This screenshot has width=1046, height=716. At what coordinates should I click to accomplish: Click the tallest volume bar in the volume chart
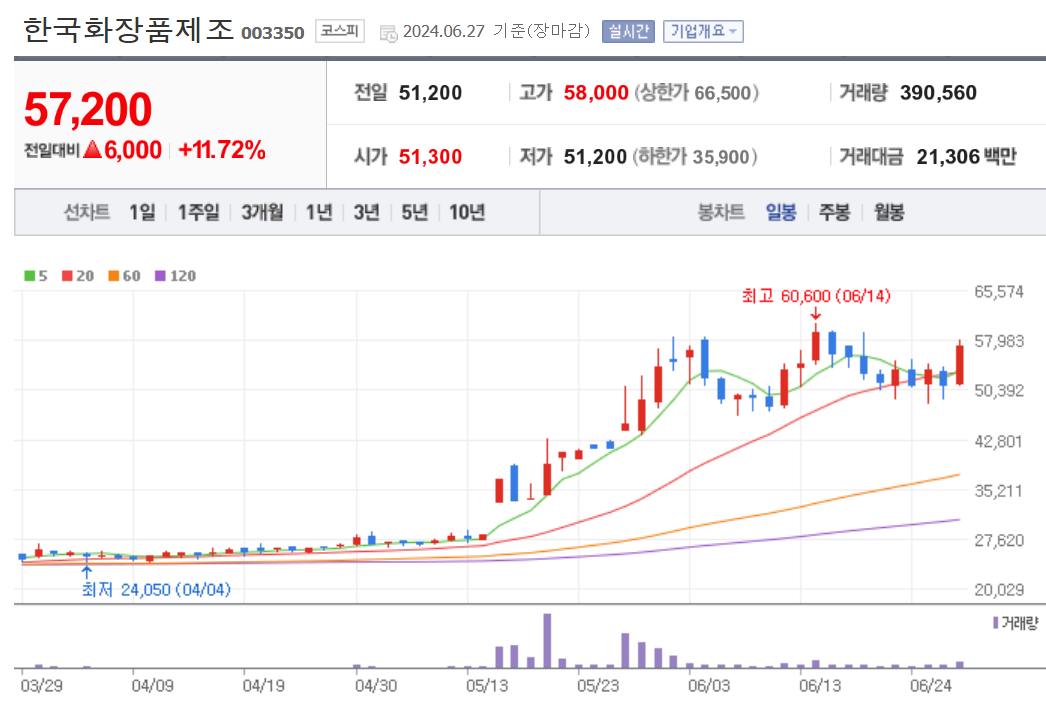tap(547, 641)
